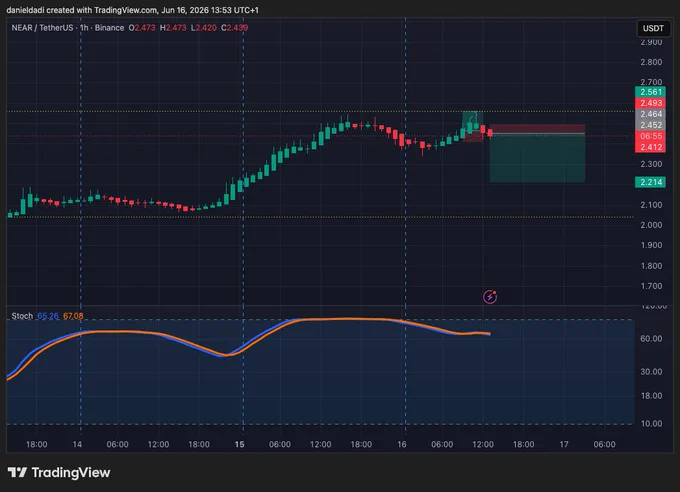
Task: Click the green 2.561 price label
Action: coord(651,92)
